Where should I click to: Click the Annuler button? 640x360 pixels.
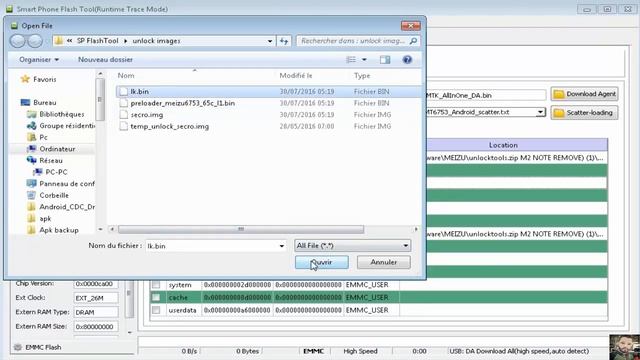tap(384, 262)
